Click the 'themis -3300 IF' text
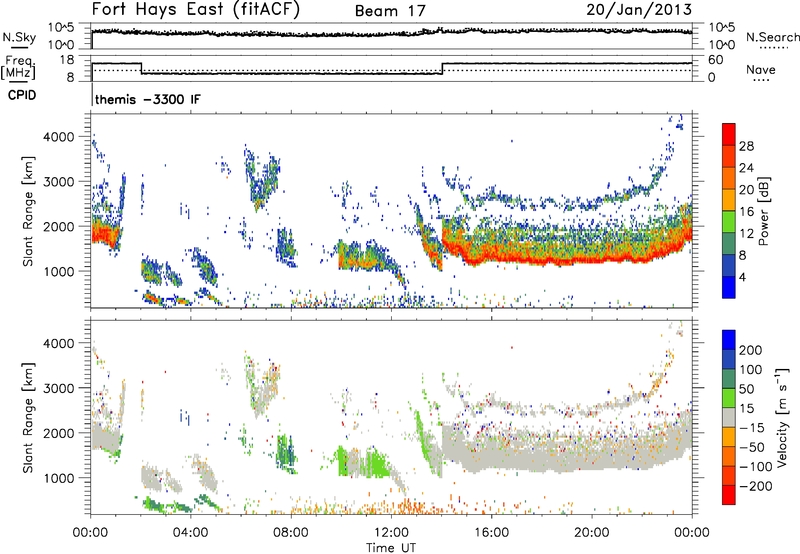The width and height of the screenshot is (800, 554). point(148,99)
